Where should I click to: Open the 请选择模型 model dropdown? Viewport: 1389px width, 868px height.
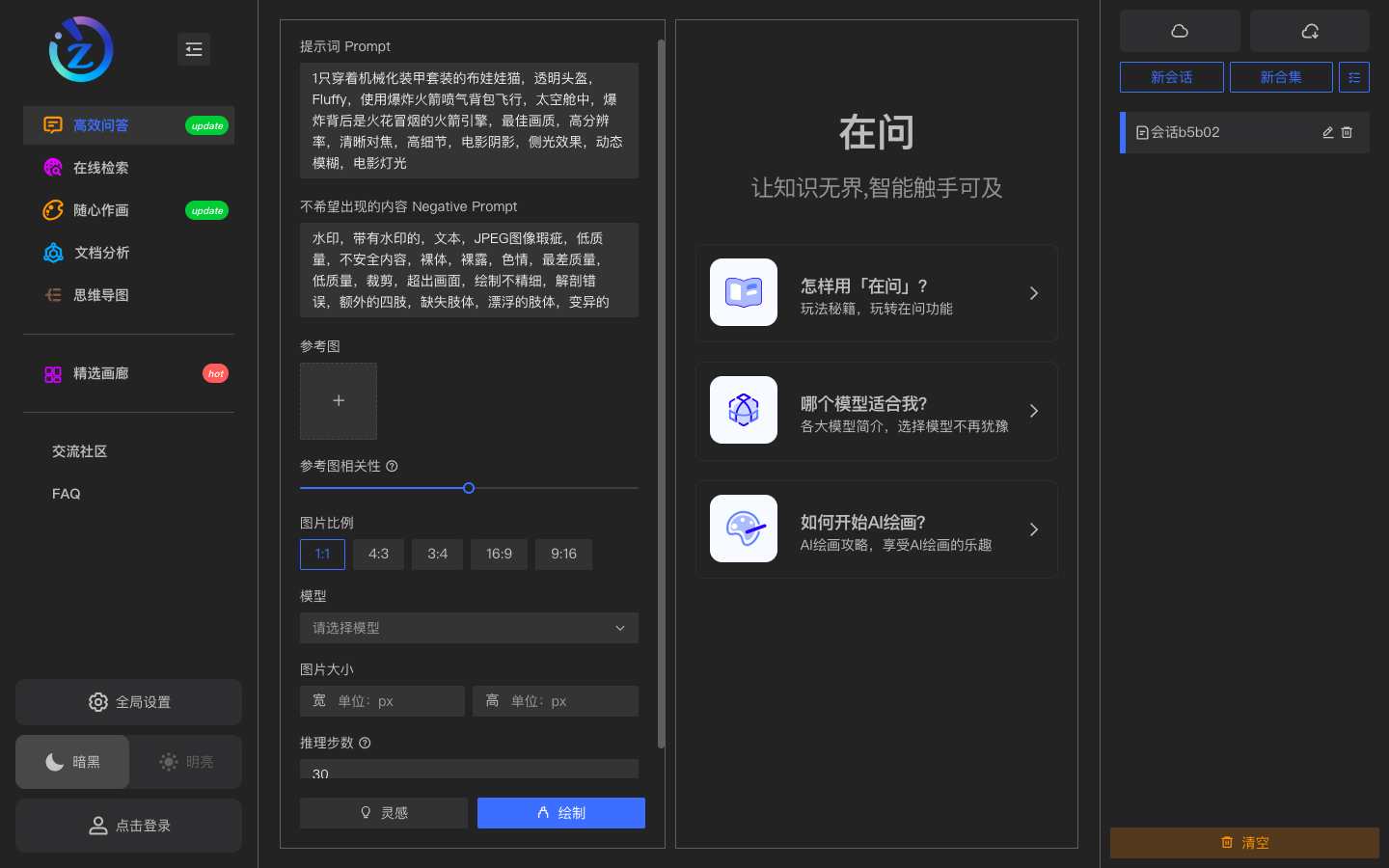click(x=469, y=628)
